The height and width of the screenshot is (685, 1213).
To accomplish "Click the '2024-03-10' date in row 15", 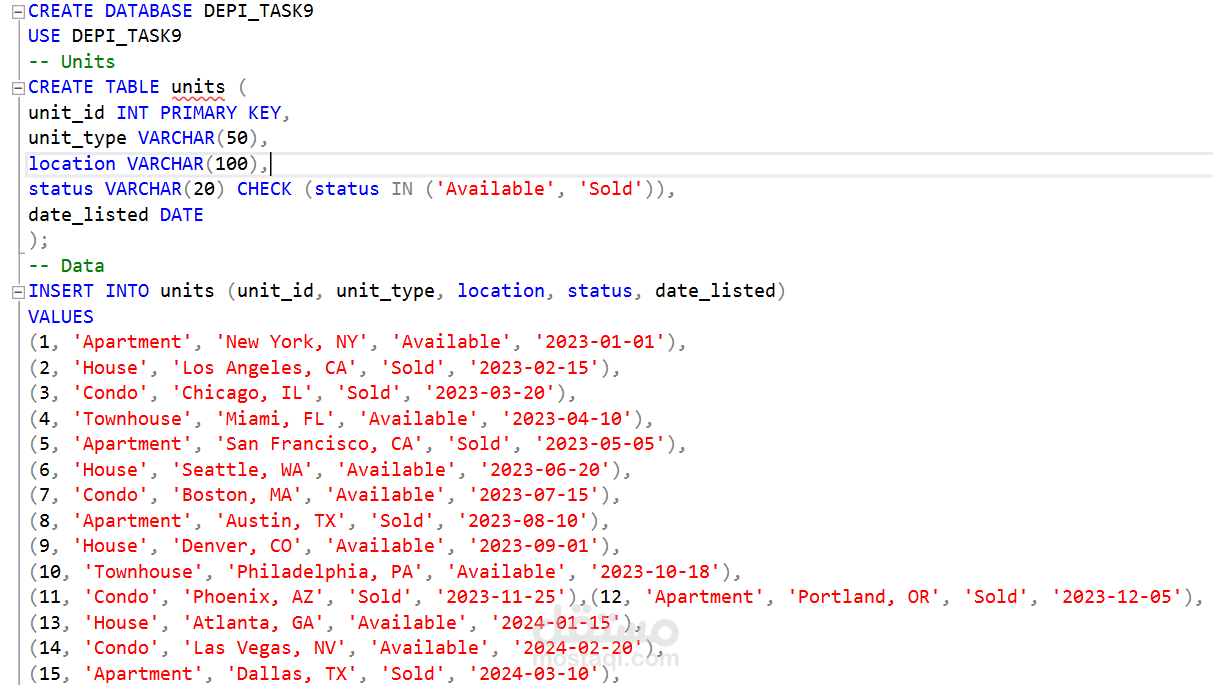I will click(533, 673).
